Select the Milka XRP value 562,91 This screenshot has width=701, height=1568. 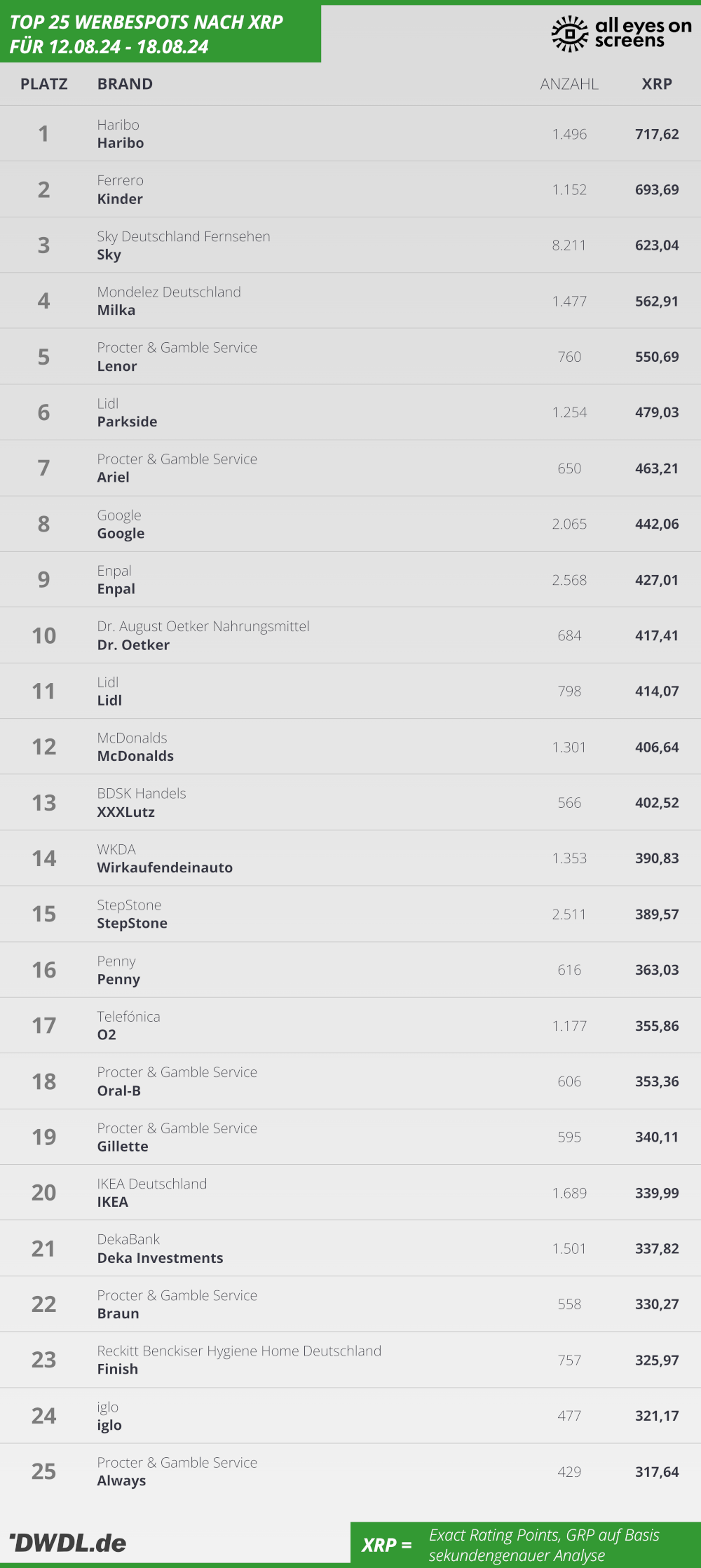click(657, 302)
